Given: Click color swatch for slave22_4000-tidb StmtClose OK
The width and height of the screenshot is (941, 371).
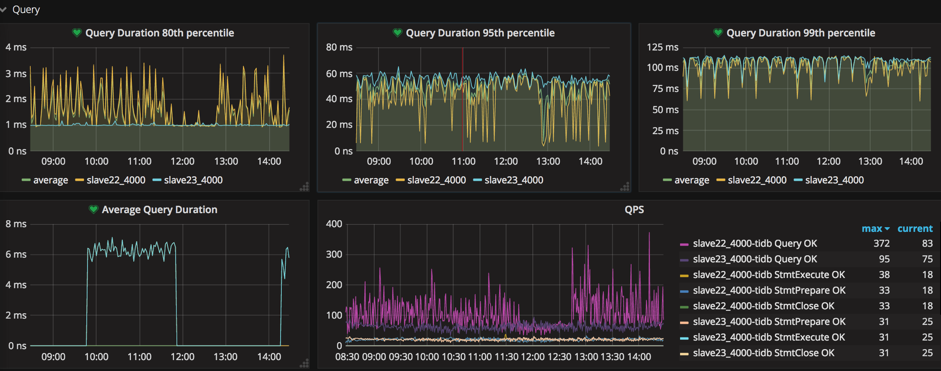Looking at the screenshot, I should coord(684,306).
